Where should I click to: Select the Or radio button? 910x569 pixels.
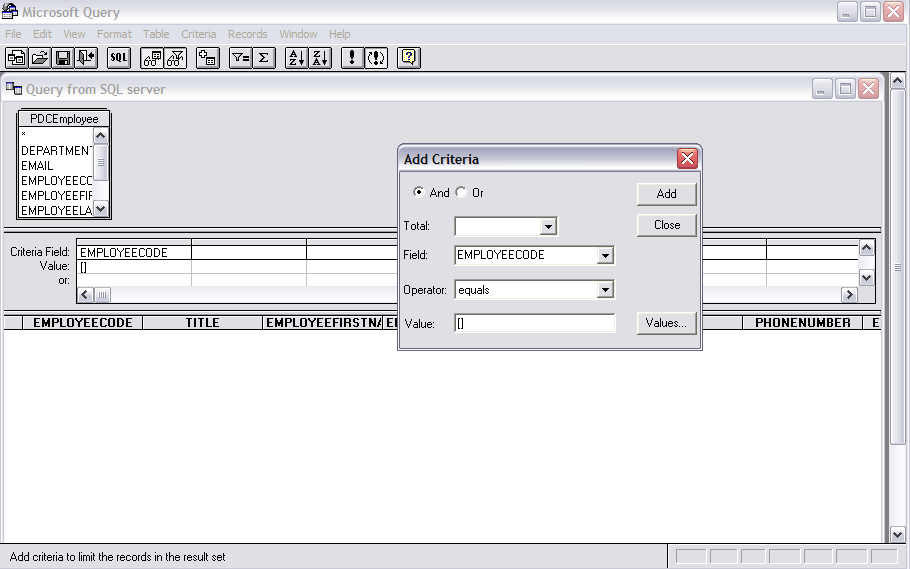click(x=461, y=192)
